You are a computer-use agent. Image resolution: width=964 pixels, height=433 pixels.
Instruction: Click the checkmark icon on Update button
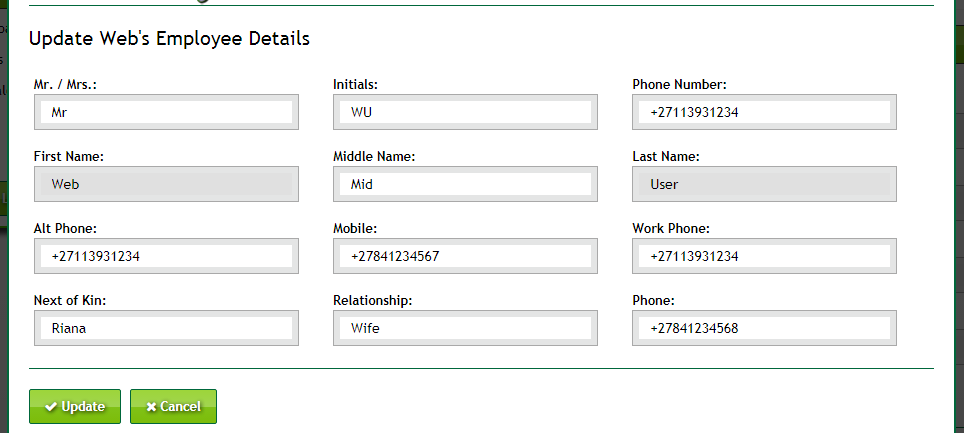50,407
